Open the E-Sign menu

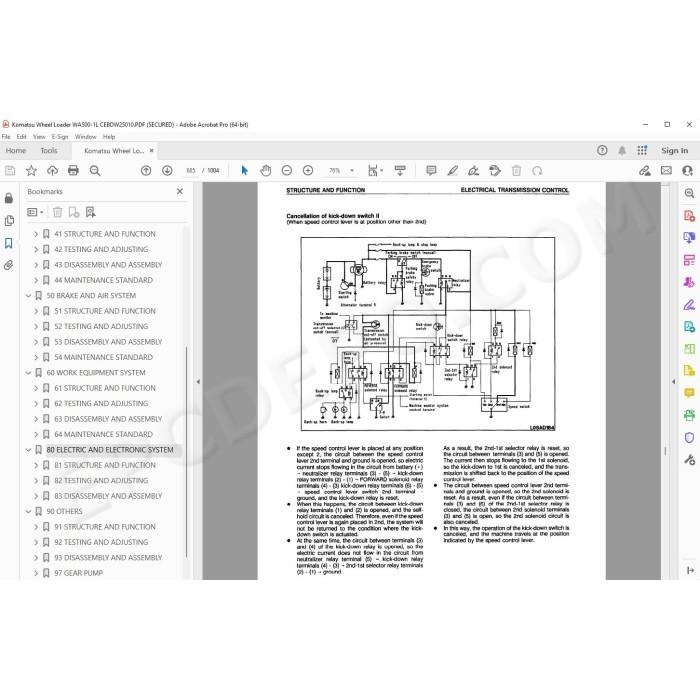coord(60,137)
